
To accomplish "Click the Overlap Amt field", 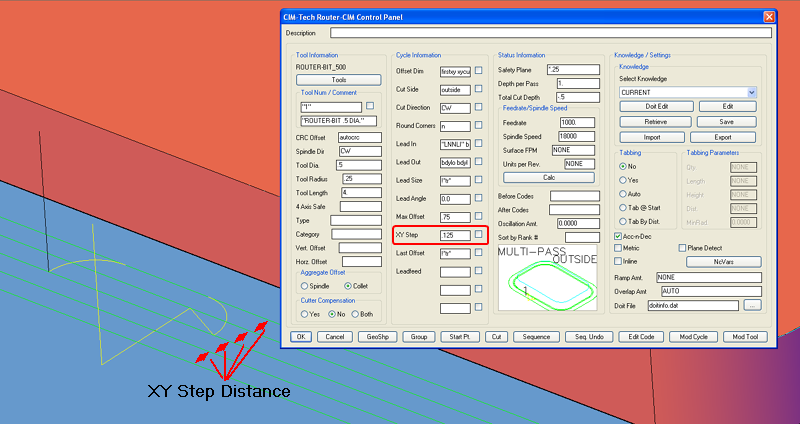I will coord(711,291).
